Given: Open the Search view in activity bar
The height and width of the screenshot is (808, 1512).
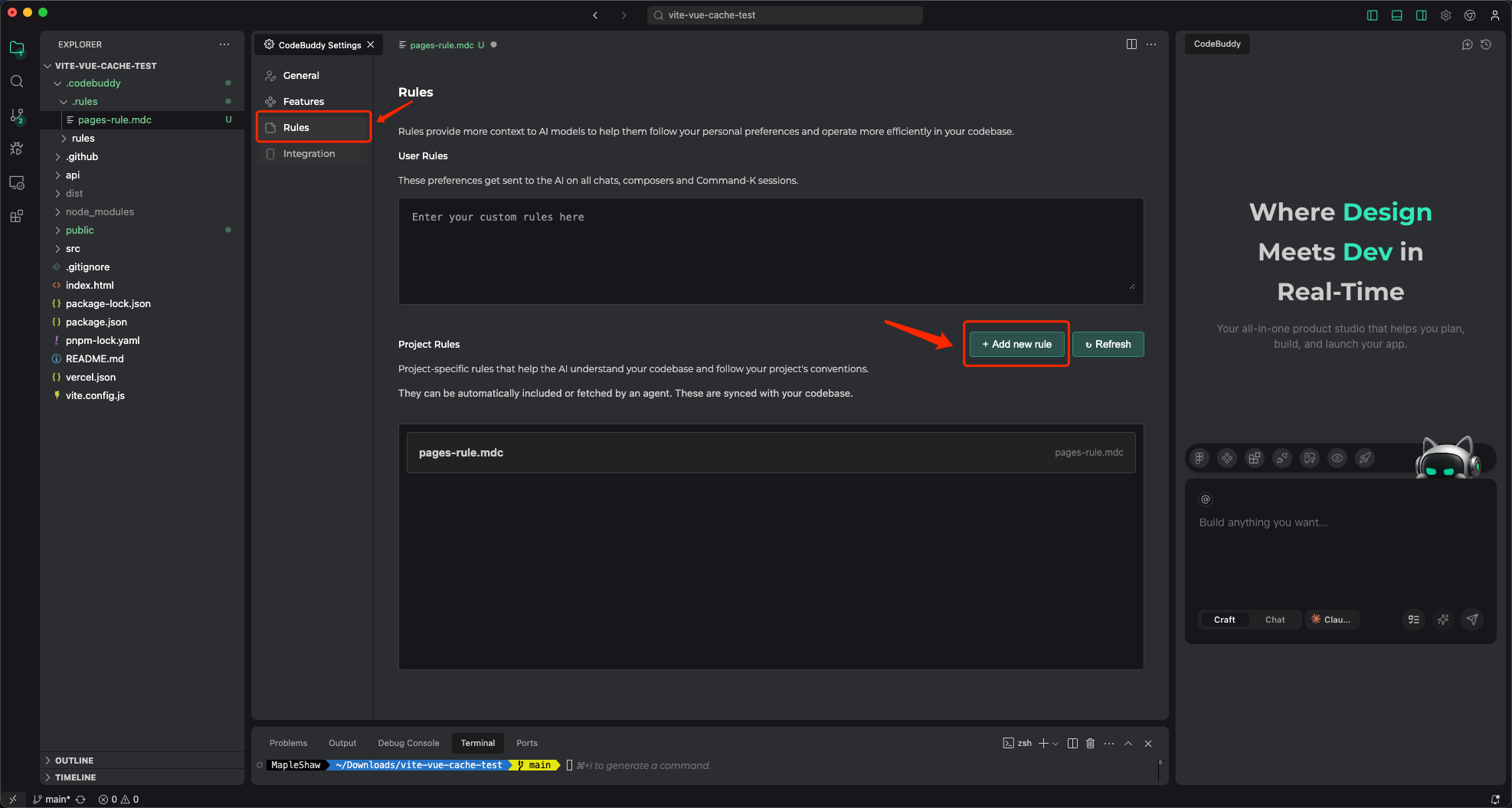Looking at the screenshot, I should (17, 82).
